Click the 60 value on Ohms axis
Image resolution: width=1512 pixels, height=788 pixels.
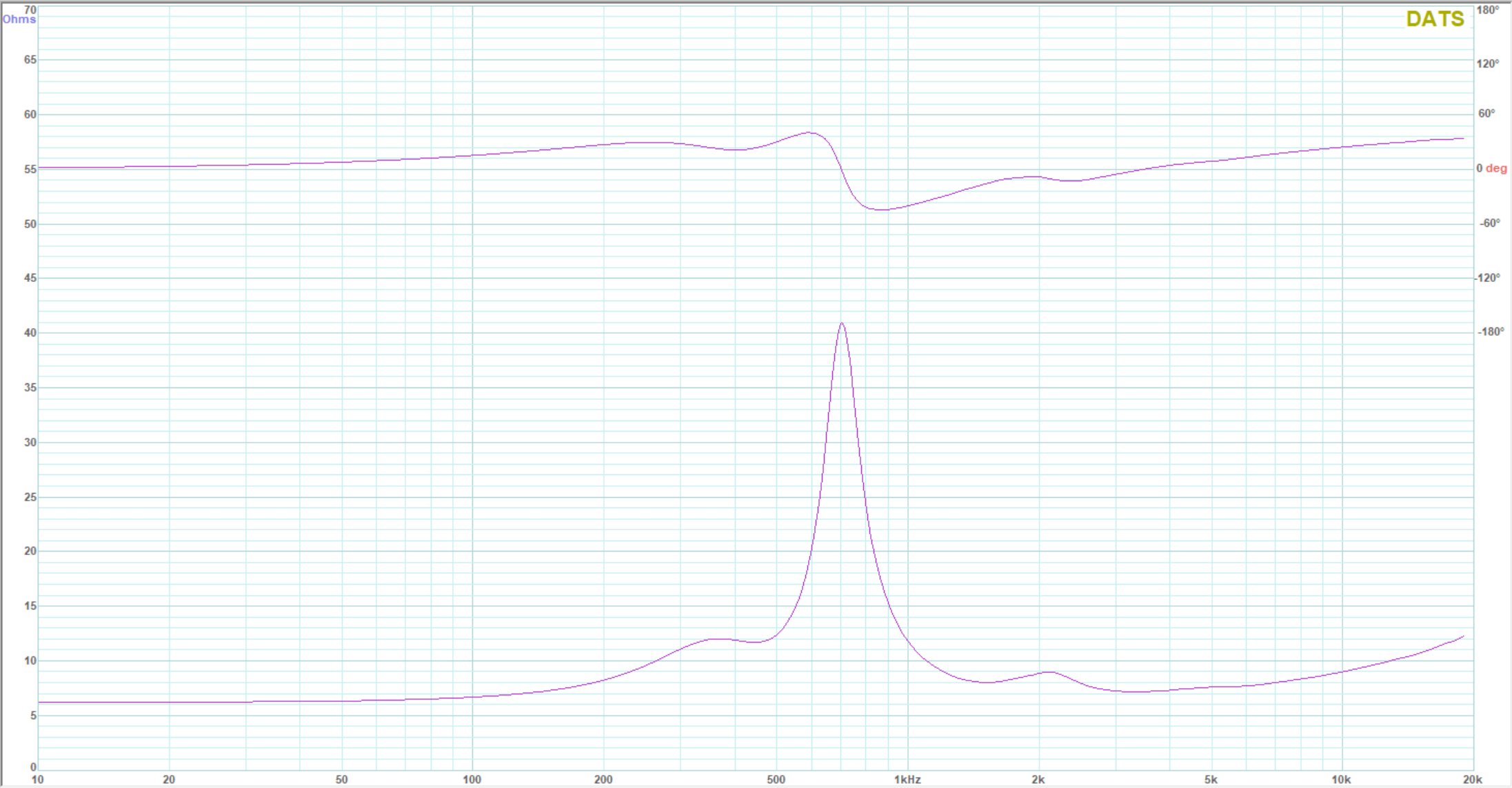pyautogui.click(x=30, y=114)
